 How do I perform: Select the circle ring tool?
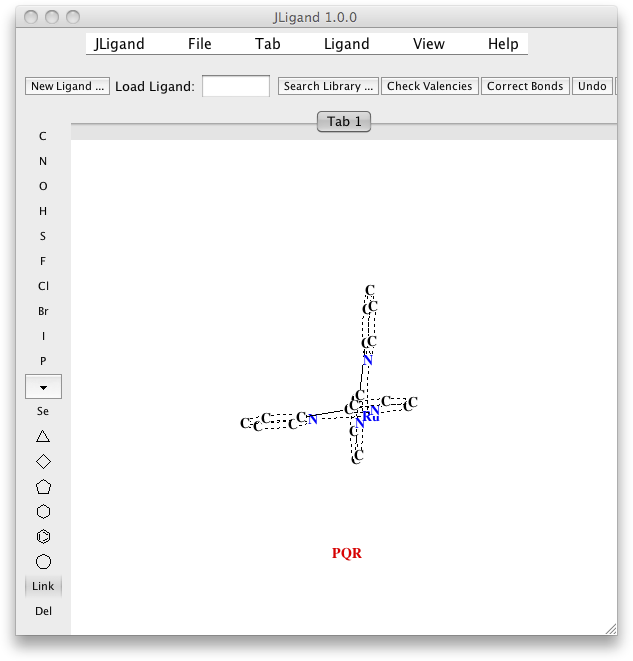[x=43, y=562]
